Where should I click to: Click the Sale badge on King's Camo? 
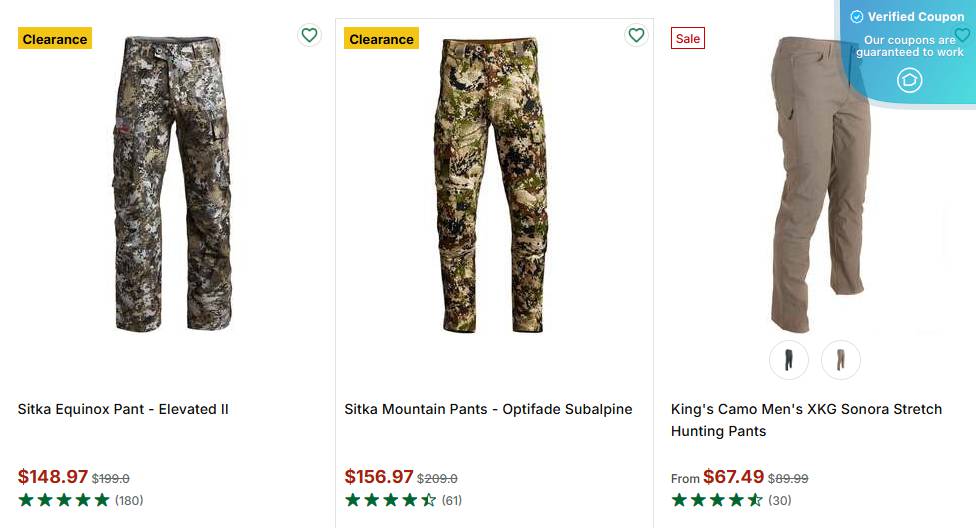pyautogui.click(x=688, y=38)
